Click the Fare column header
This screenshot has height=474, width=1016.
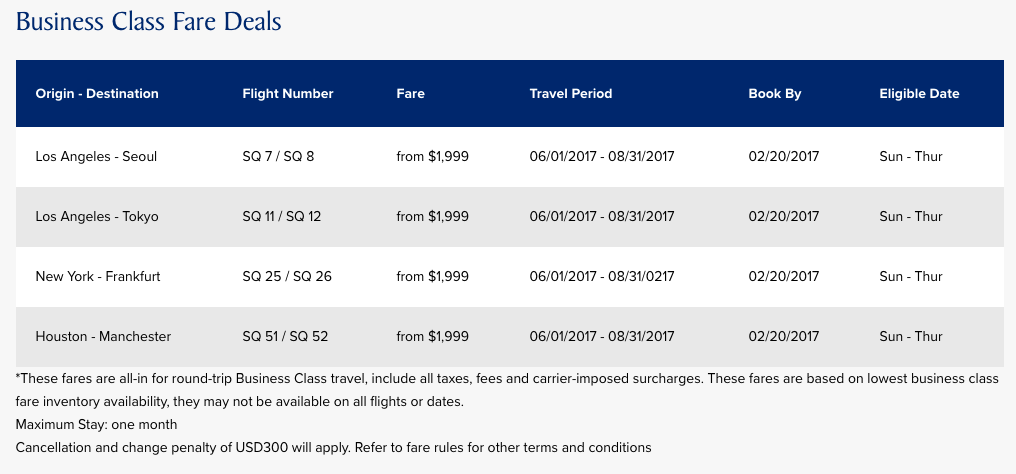[x=410, y=94]
